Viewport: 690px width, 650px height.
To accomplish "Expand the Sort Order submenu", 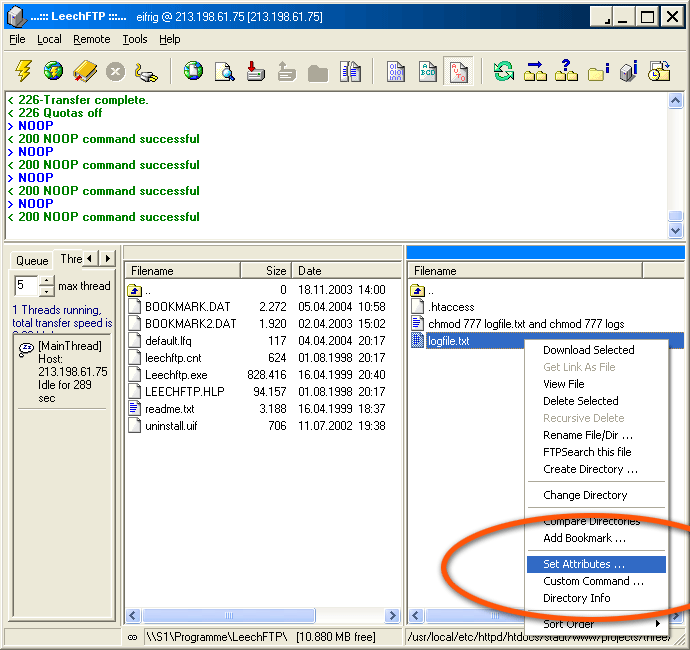I will pyautogui.click(x=596, y=624).
